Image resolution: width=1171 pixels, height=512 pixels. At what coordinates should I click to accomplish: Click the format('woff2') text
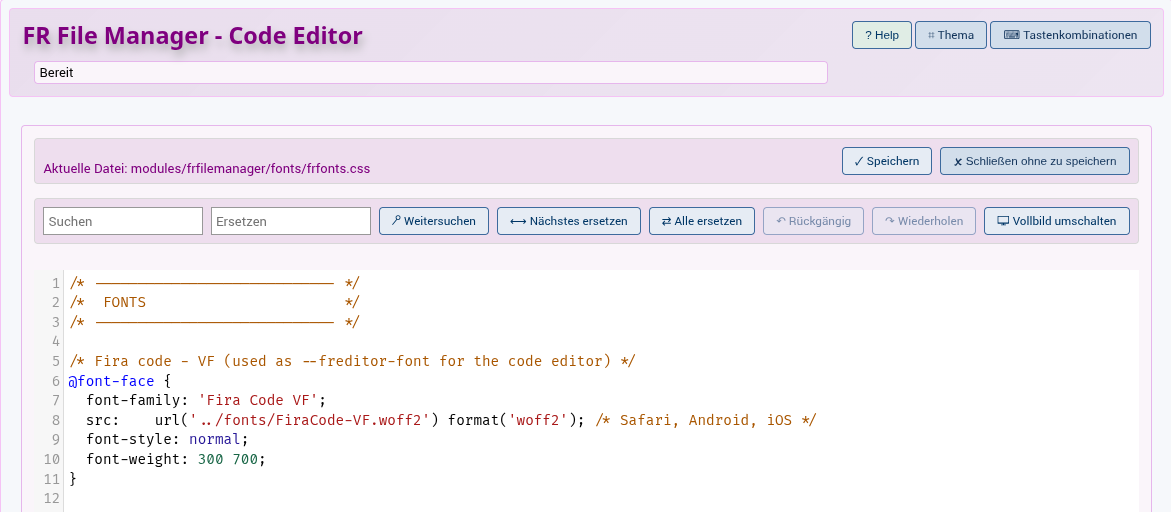[512, 419]
